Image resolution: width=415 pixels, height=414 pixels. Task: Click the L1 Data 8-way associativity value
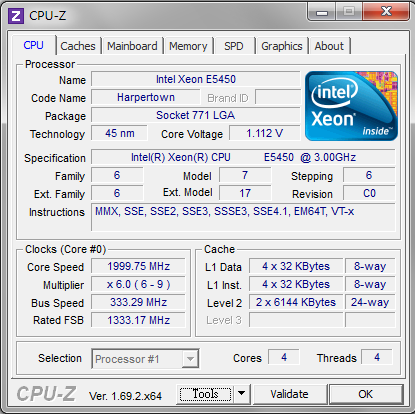[370, 266]
